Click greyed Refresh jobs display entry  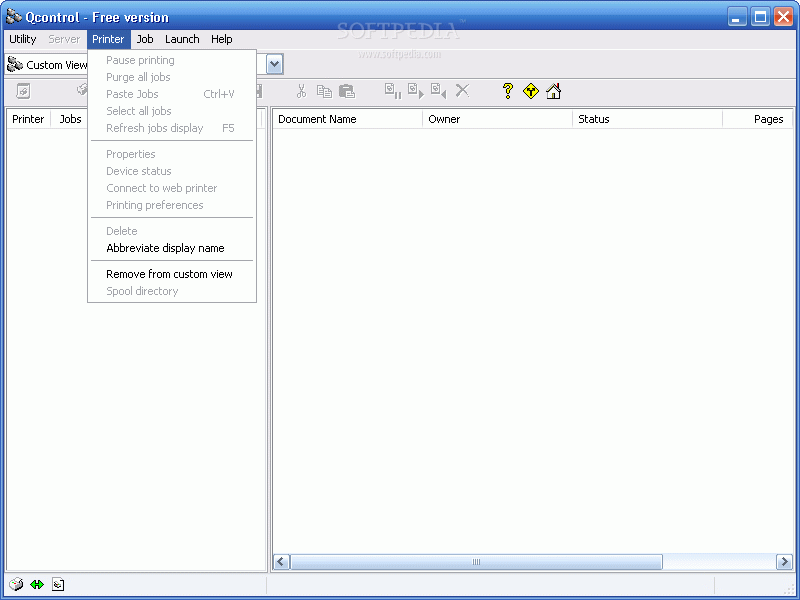pos(172,128)
